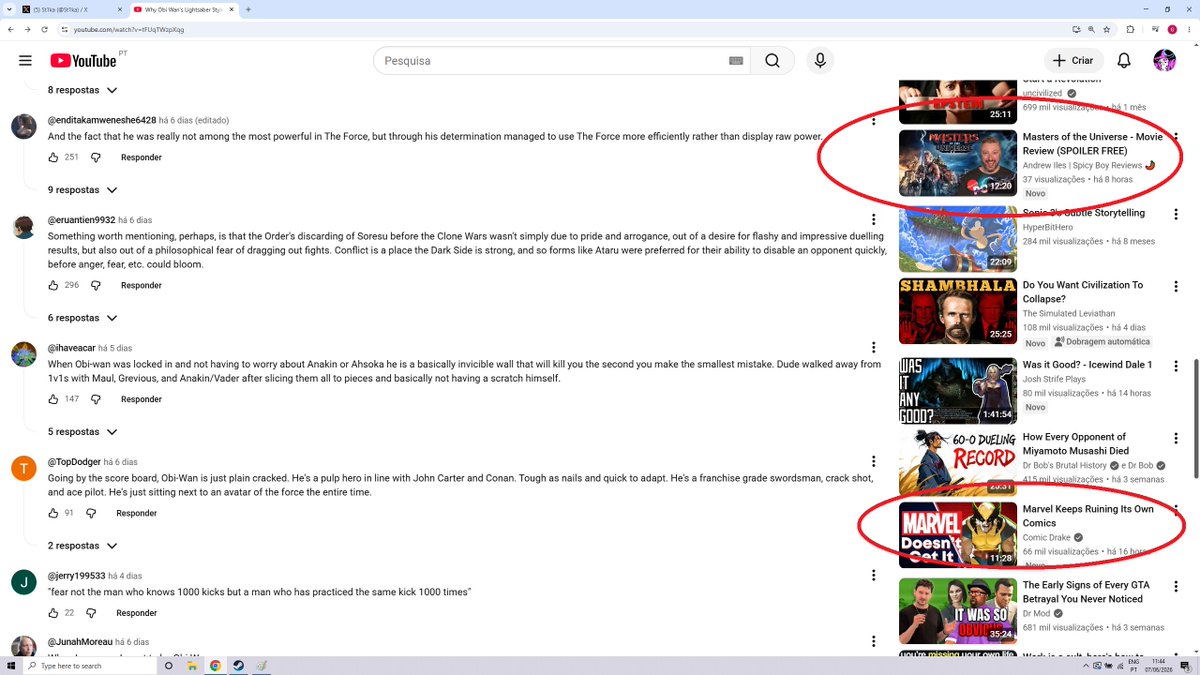Open three-dot menu on @TopDodger's comment

(x=873, y=462)
